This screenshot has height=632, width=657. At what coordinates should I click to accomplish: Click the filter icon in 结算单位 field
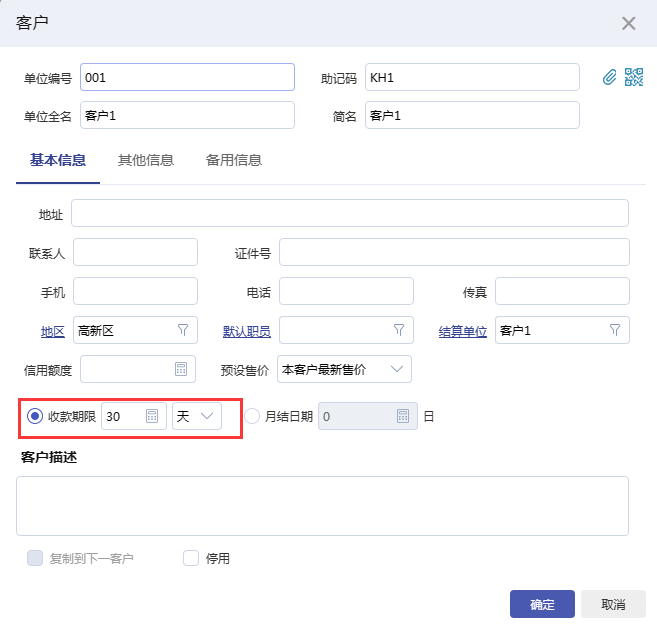point(615,330)
